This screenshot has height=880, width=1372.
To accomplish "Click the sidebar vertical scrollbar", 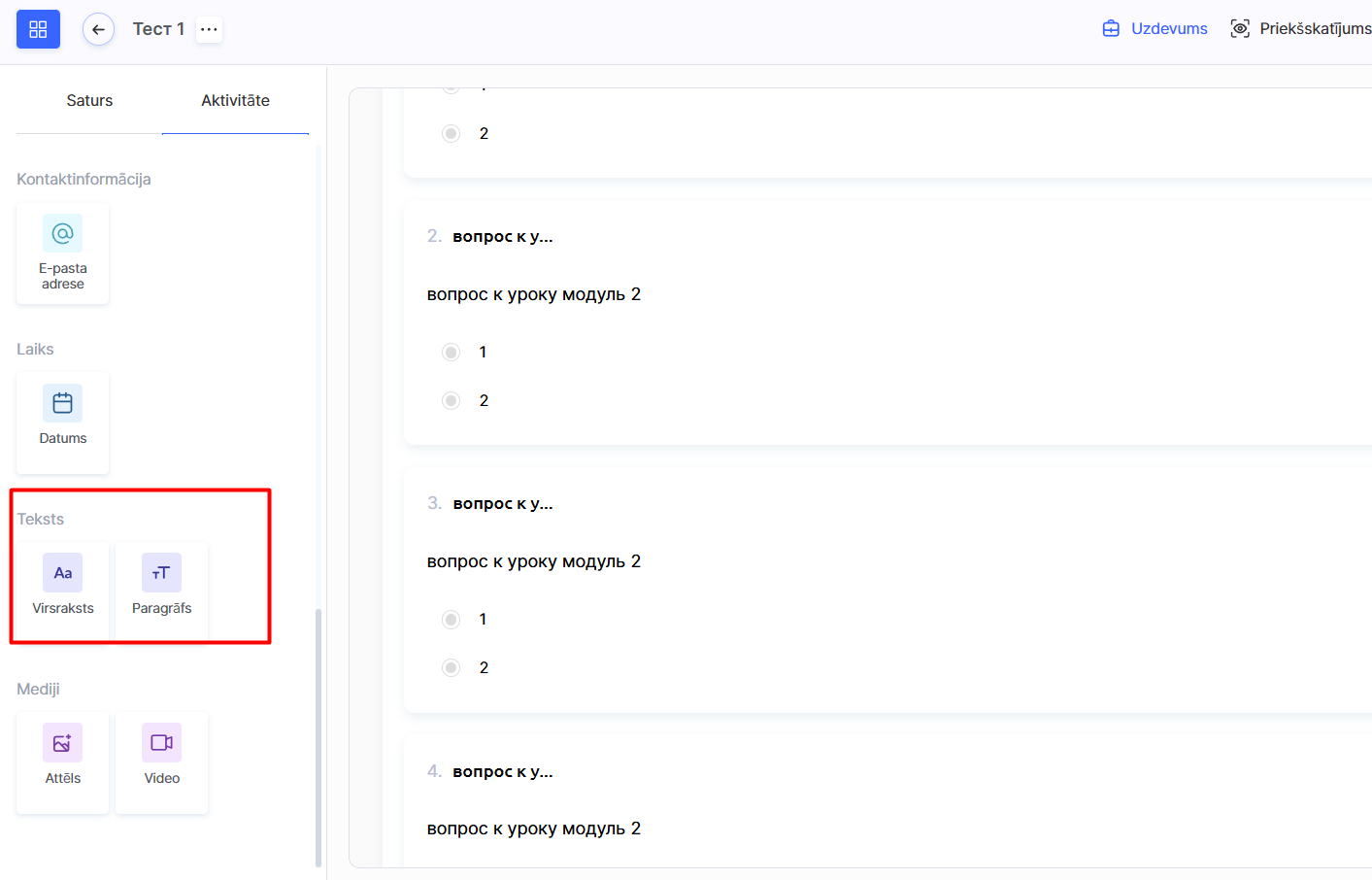I will 318,736.
